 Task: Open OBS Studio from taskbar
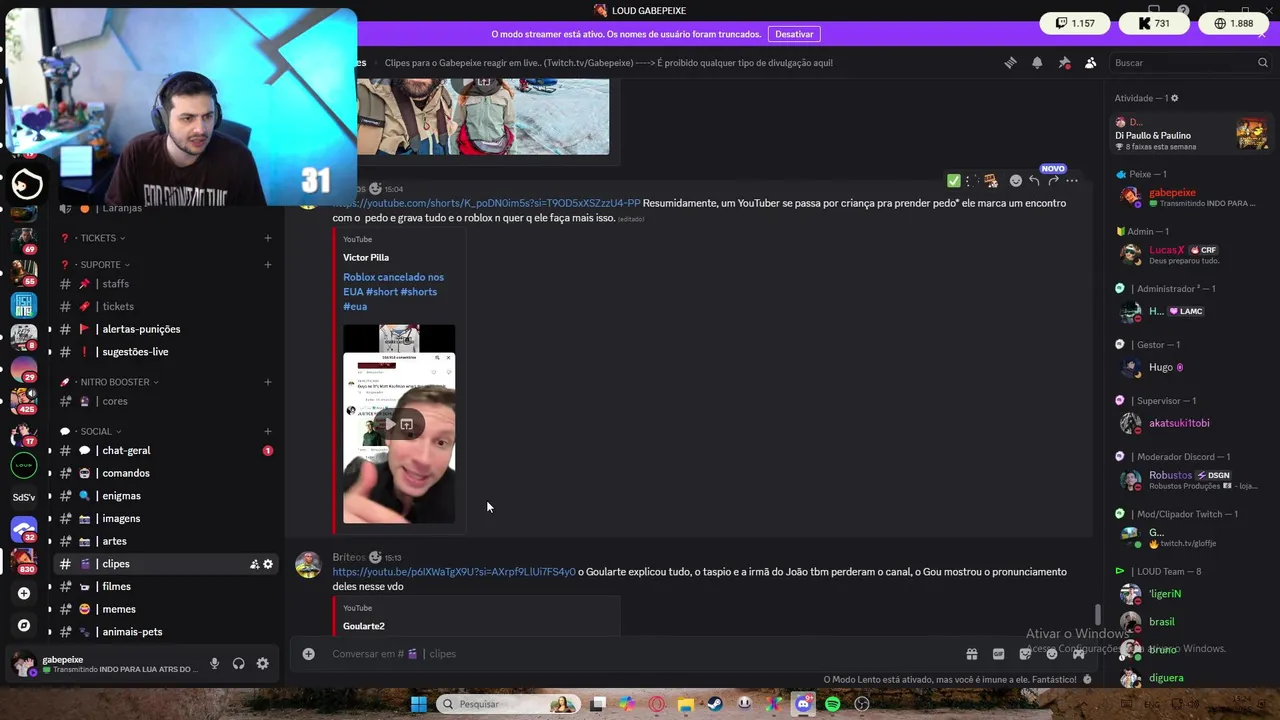[862, 704]
